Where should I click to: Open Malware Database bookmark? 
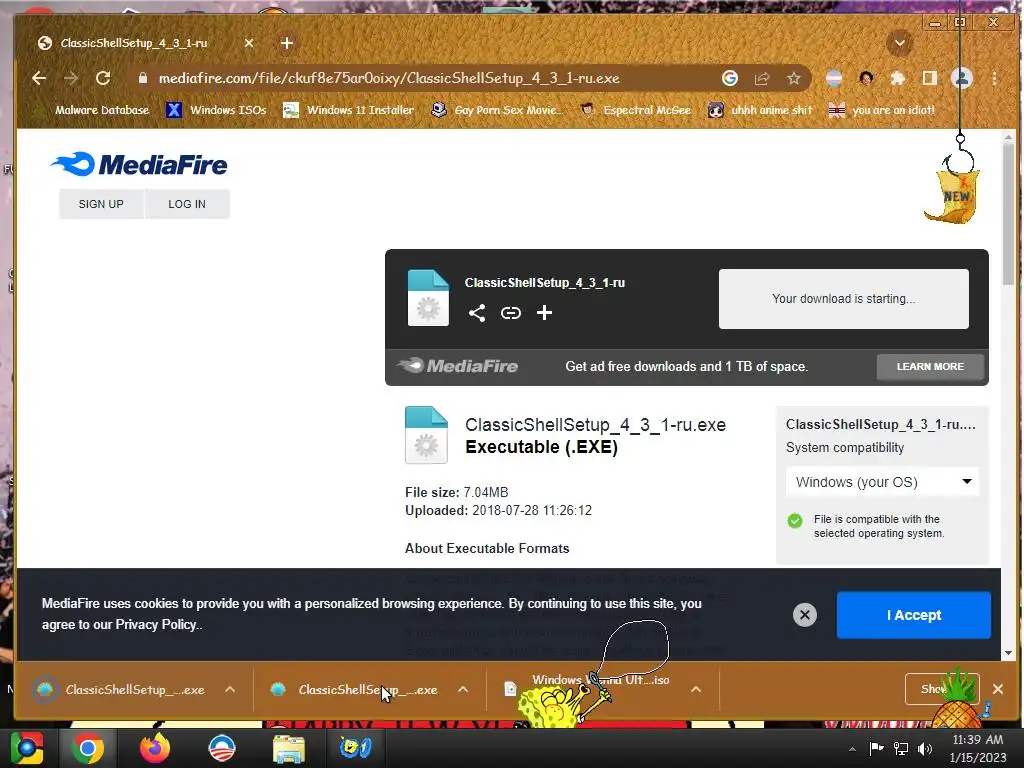click(x=93, y=110)
